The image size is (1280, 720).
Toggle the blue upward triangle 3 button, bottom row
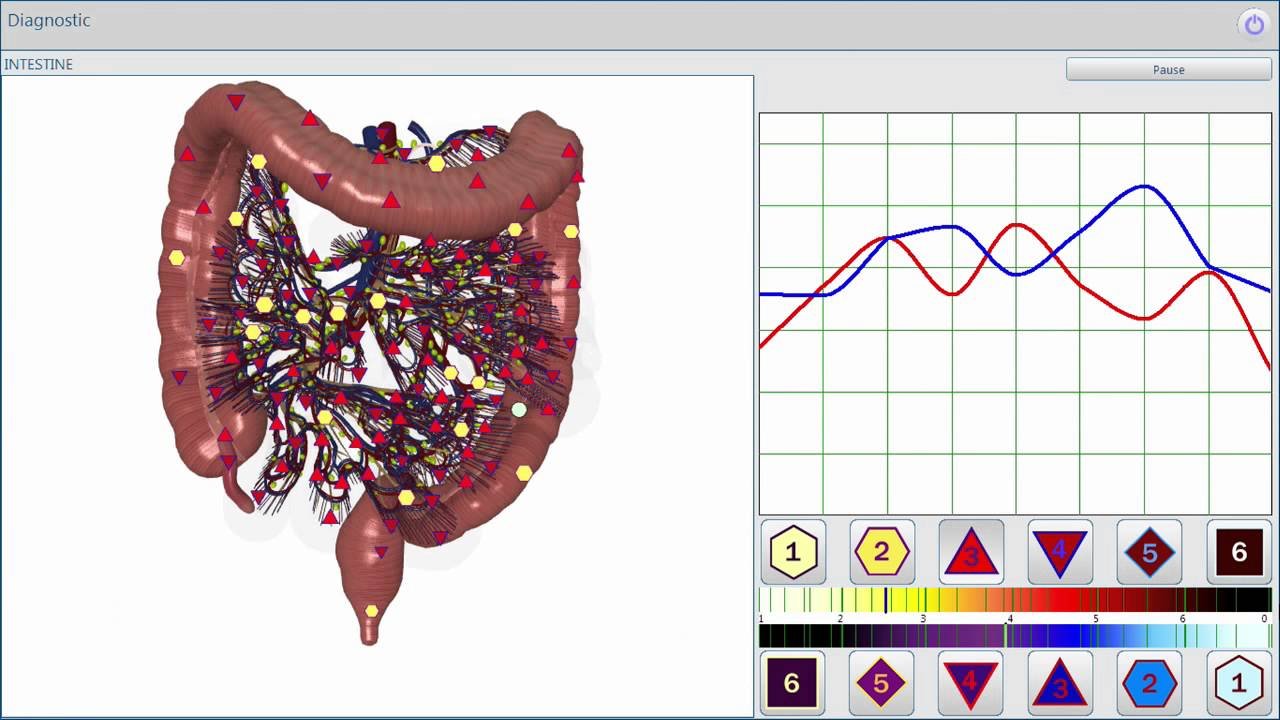[1060, 683]
